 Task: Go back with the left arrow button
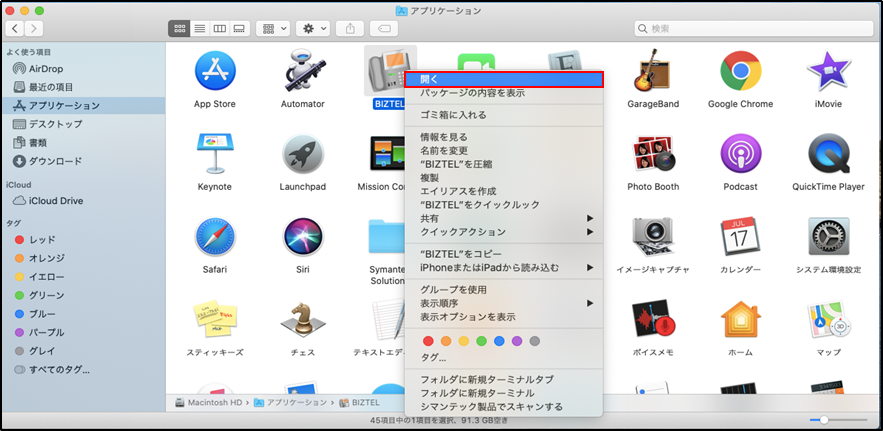[x=15, y=29]
